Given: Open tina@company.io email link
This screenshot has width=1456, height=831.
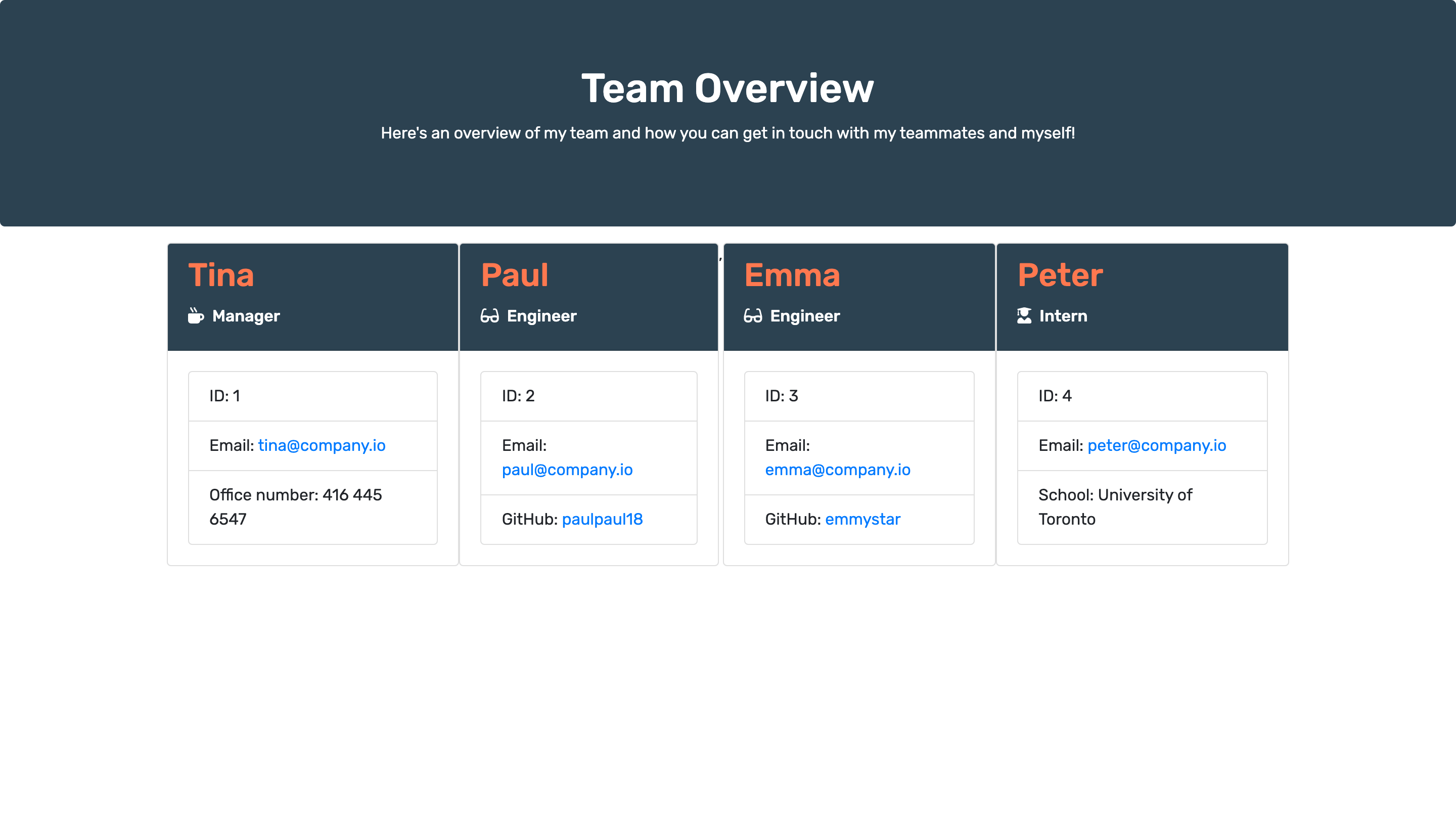Looking at the screenshot, I should click(x=322, y=445).
